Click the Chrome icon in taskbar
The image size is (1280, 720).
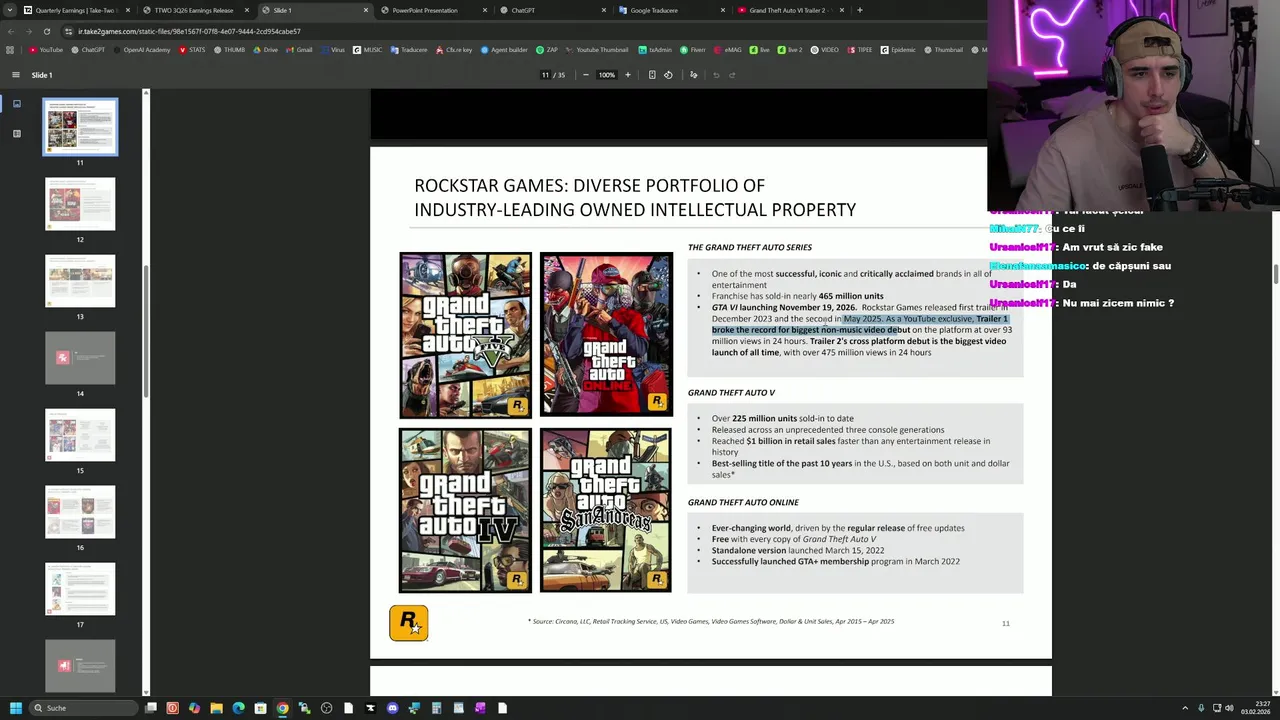(282, 708)
